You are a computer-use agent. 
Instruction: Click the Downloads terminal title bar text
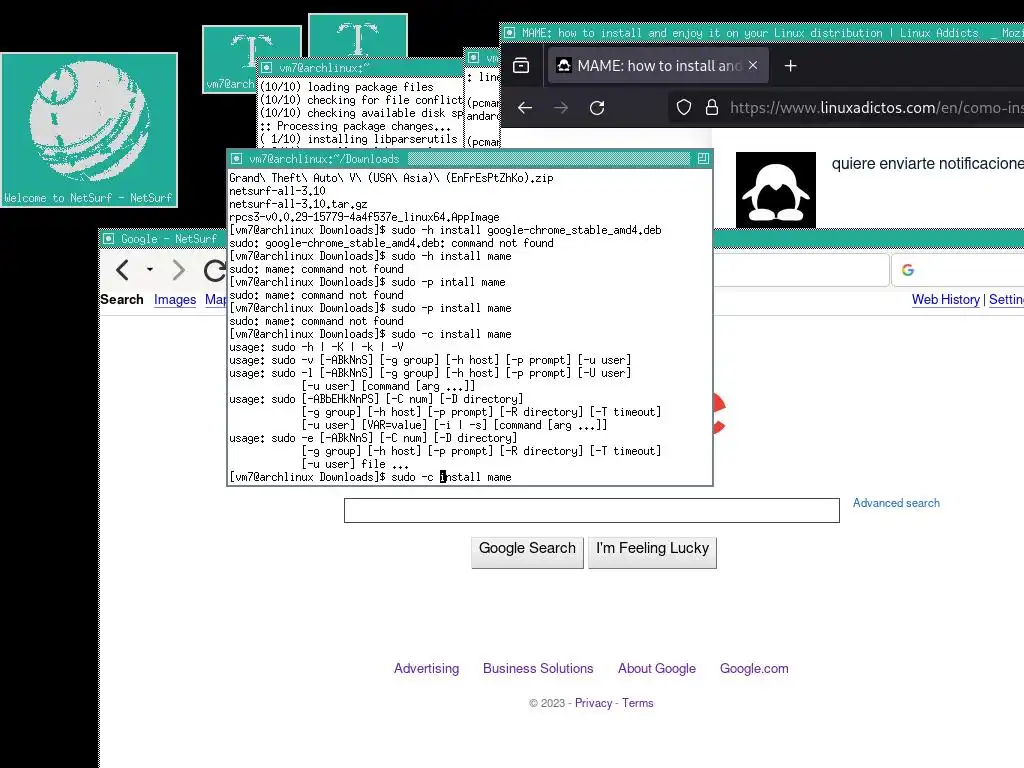[x=324, y=159]
